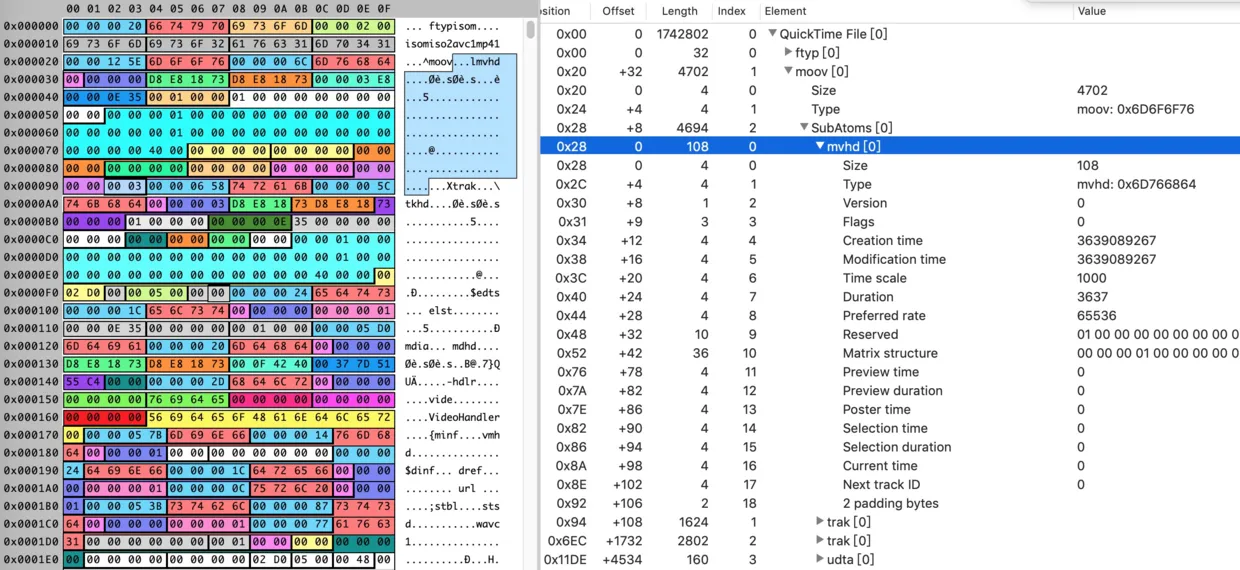Select the Modification time row
This screenshot has width=1240, height=570.
click(890, 259)
